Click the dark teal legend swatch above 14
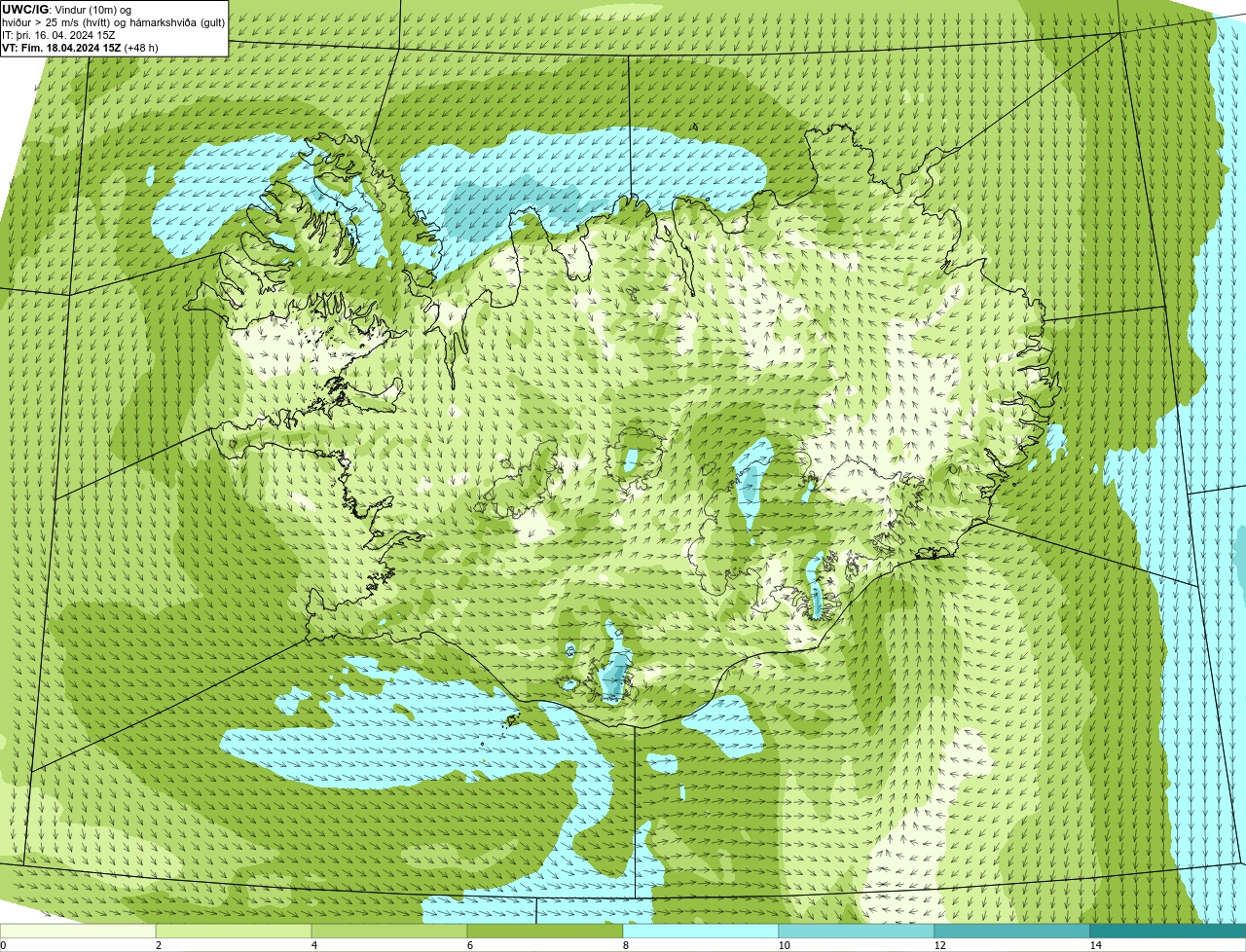 click(x=1168, y=931)
